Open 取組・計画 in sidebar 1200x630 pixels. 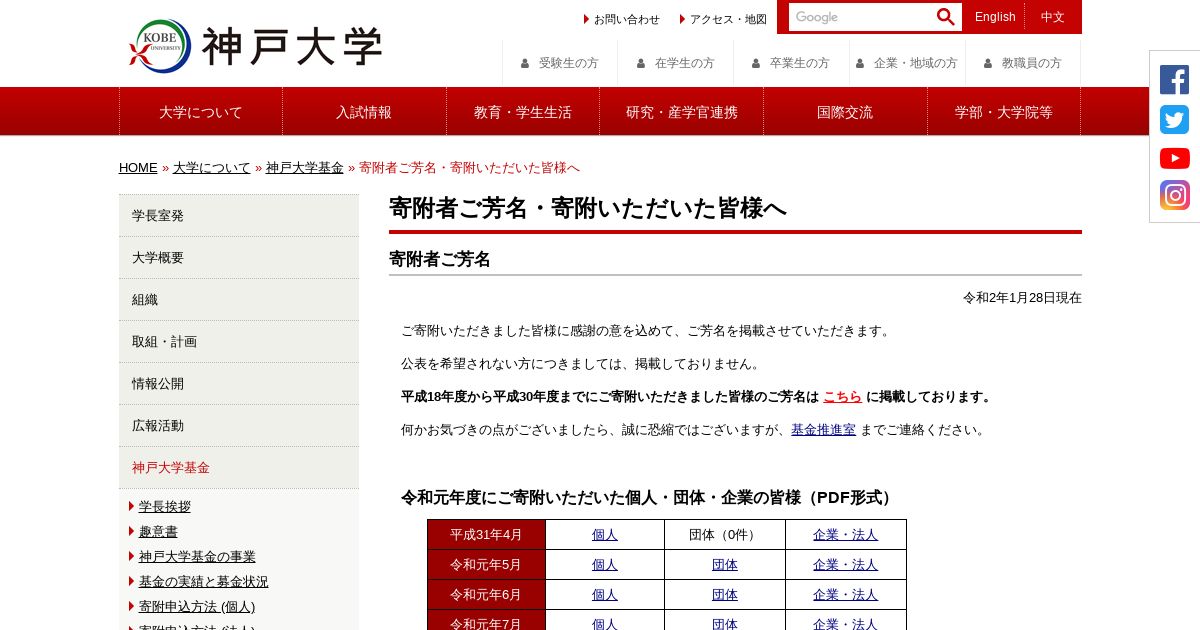click(x=239, y=341)
